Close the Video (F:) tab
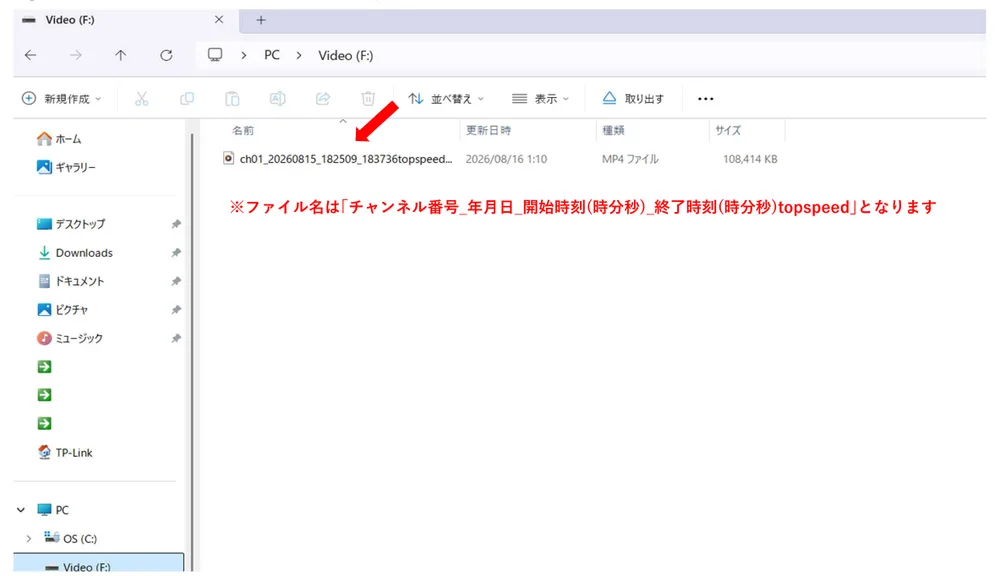Viewport: 1000px width, 576px height. coord(219,20)
